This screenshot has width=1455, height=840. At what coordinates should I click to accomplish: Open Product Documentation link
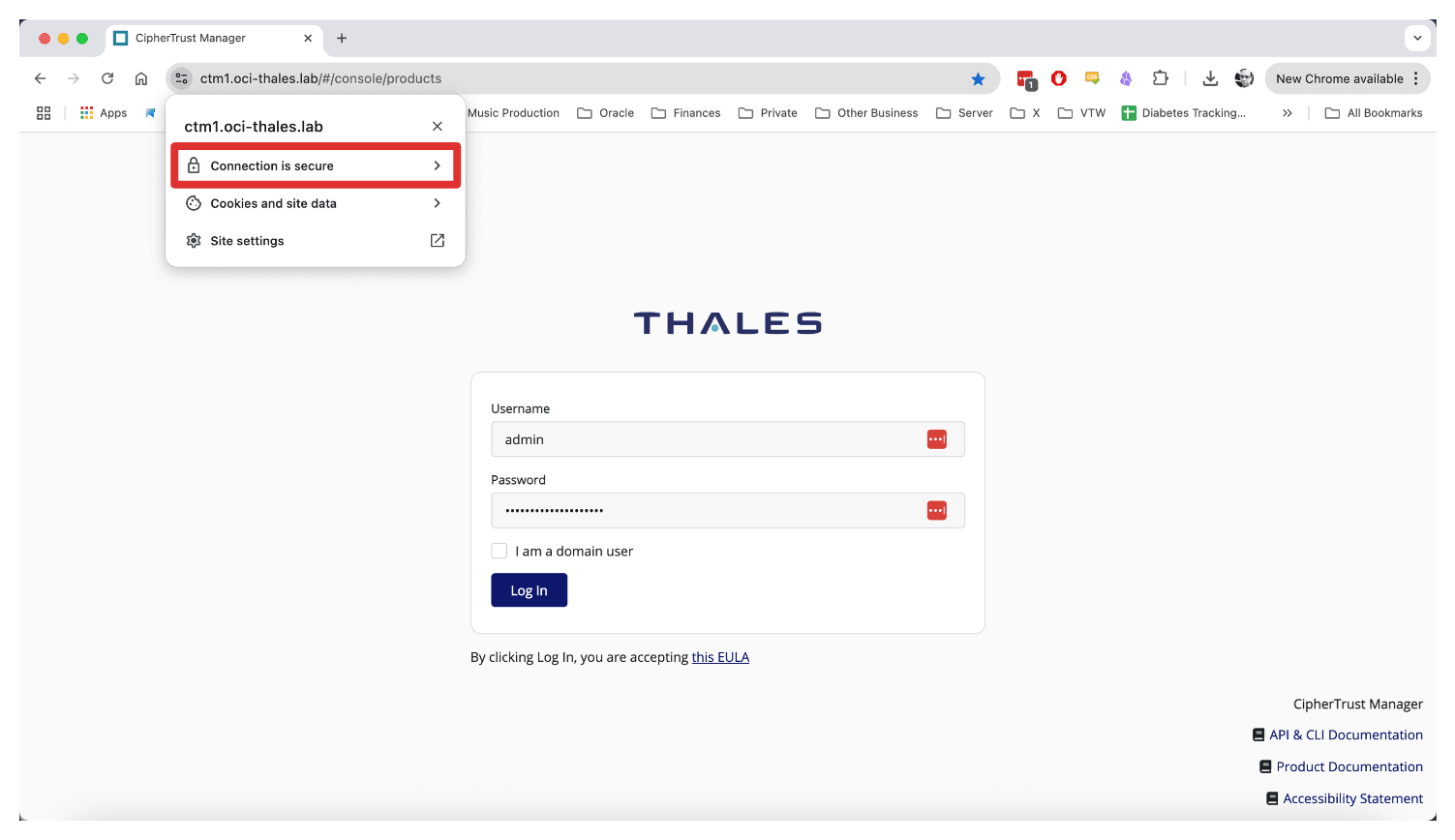pos(1341,766)
